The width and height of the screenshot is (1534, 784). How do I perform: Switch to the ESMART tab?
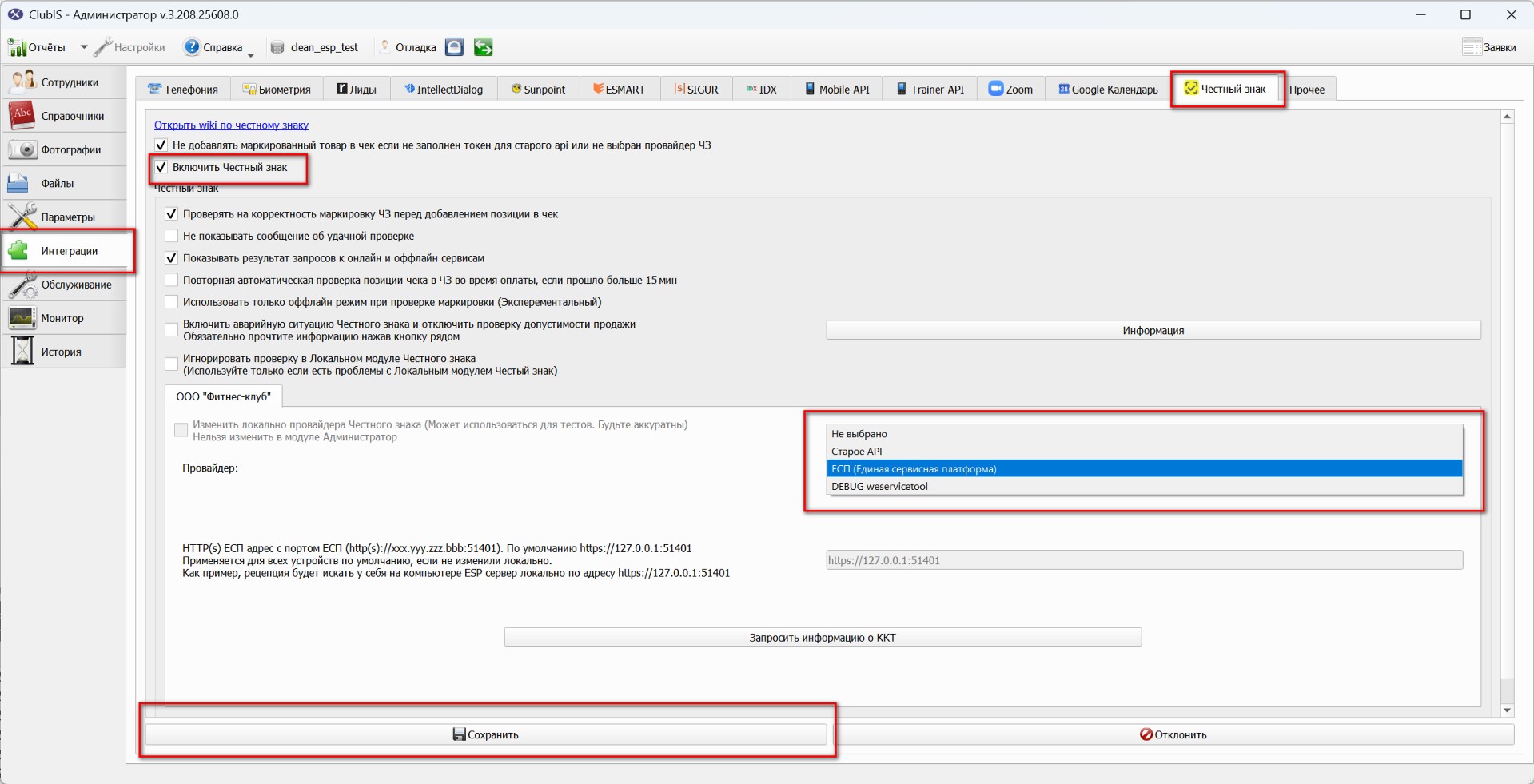pos(620,89)
